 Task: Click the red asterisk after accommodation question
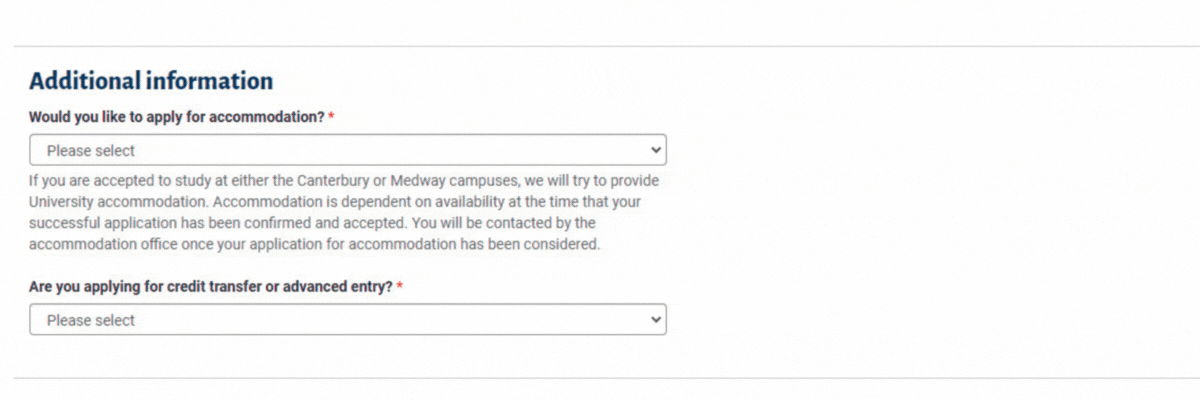tap(331, 117)
